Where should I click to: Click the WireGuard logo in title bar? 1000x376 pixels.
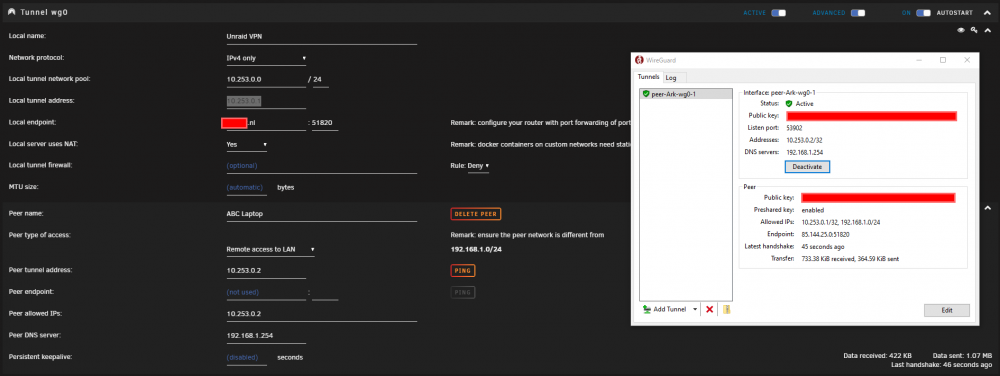(639, 61)
